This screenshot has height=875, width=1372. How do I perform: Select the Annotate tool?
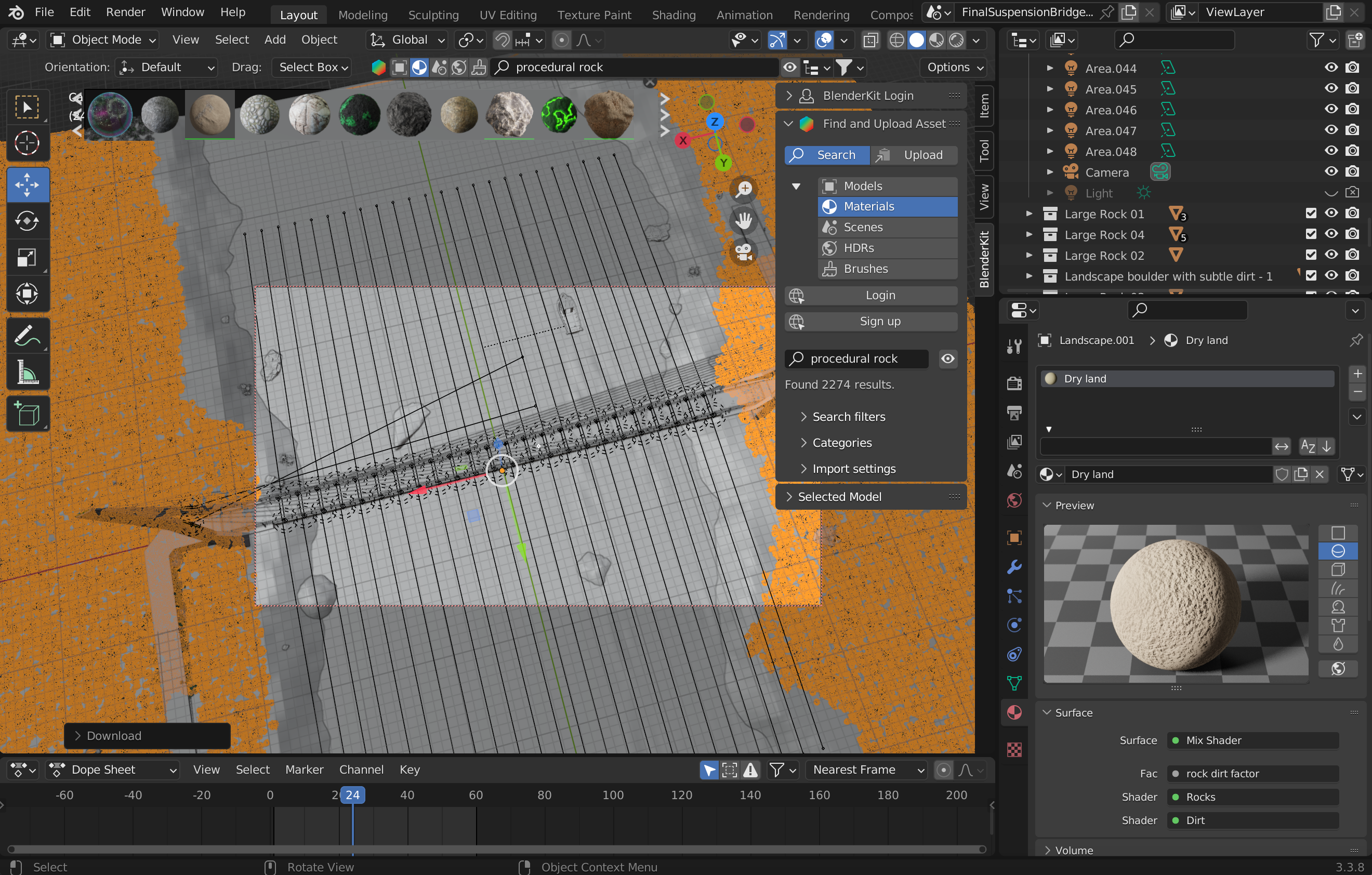28,335
